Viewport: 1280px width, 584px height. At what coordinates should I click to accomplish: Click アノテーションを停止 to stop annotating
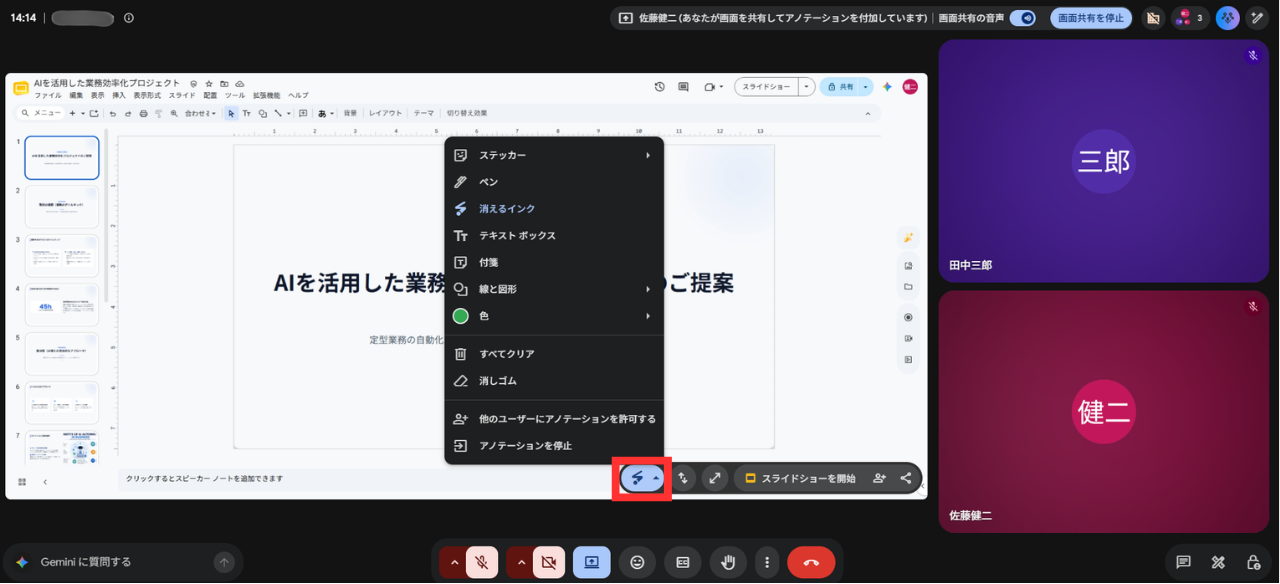(554, 446)
